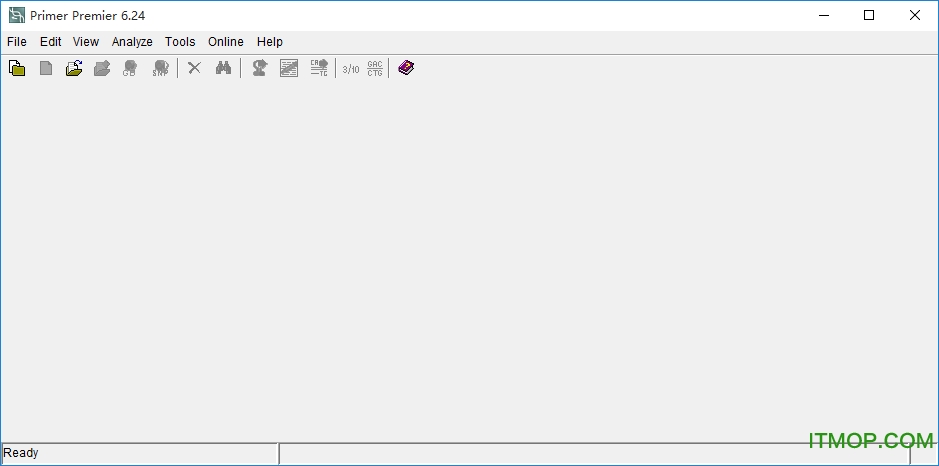
Task: Open the Edit menu
Action: [x=51, y=42]
